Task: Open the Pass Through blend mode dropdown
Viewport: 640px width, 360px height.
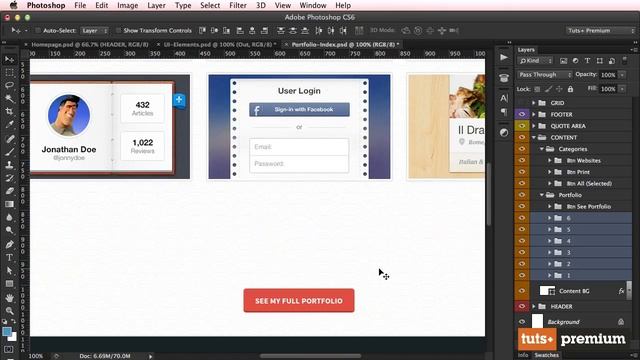Action: pyautogui.click(x=545, y=75)
